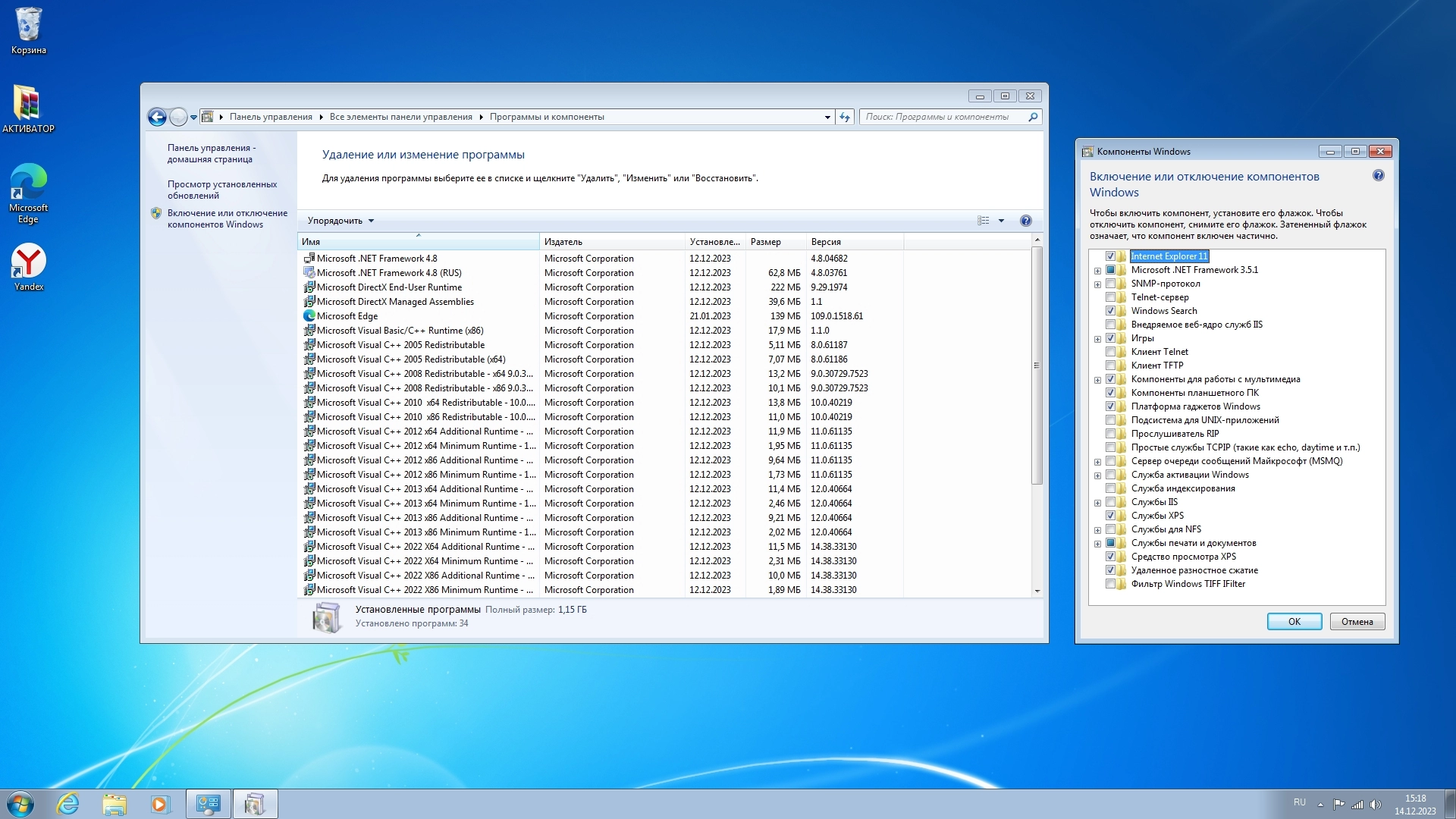Expand the Службы IIS tree node
1456x819 pixels.
pyautogui.click(x=1097, y=503)
